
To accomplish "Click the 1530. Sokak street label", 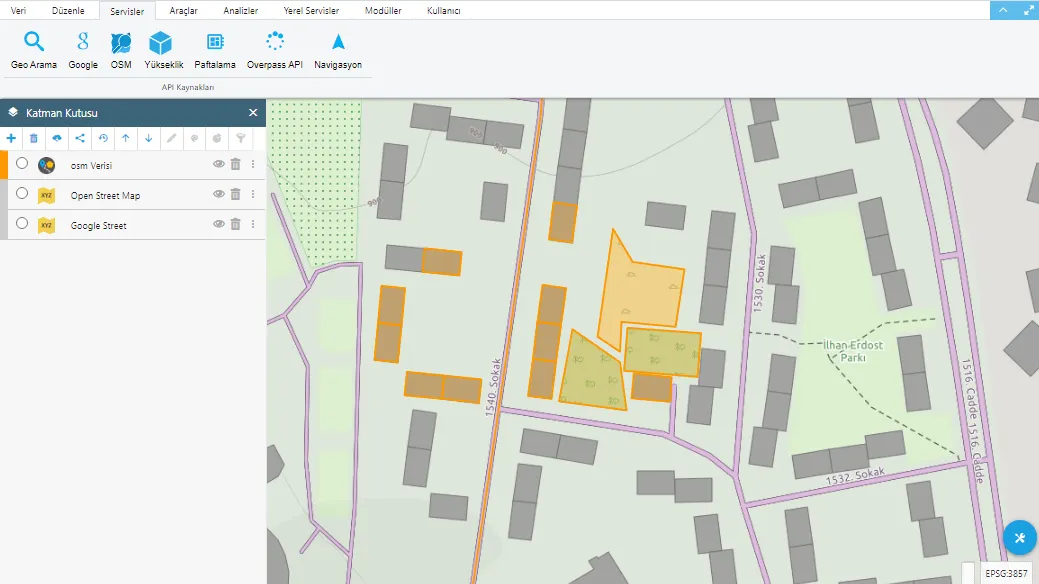I will (759, 283).
